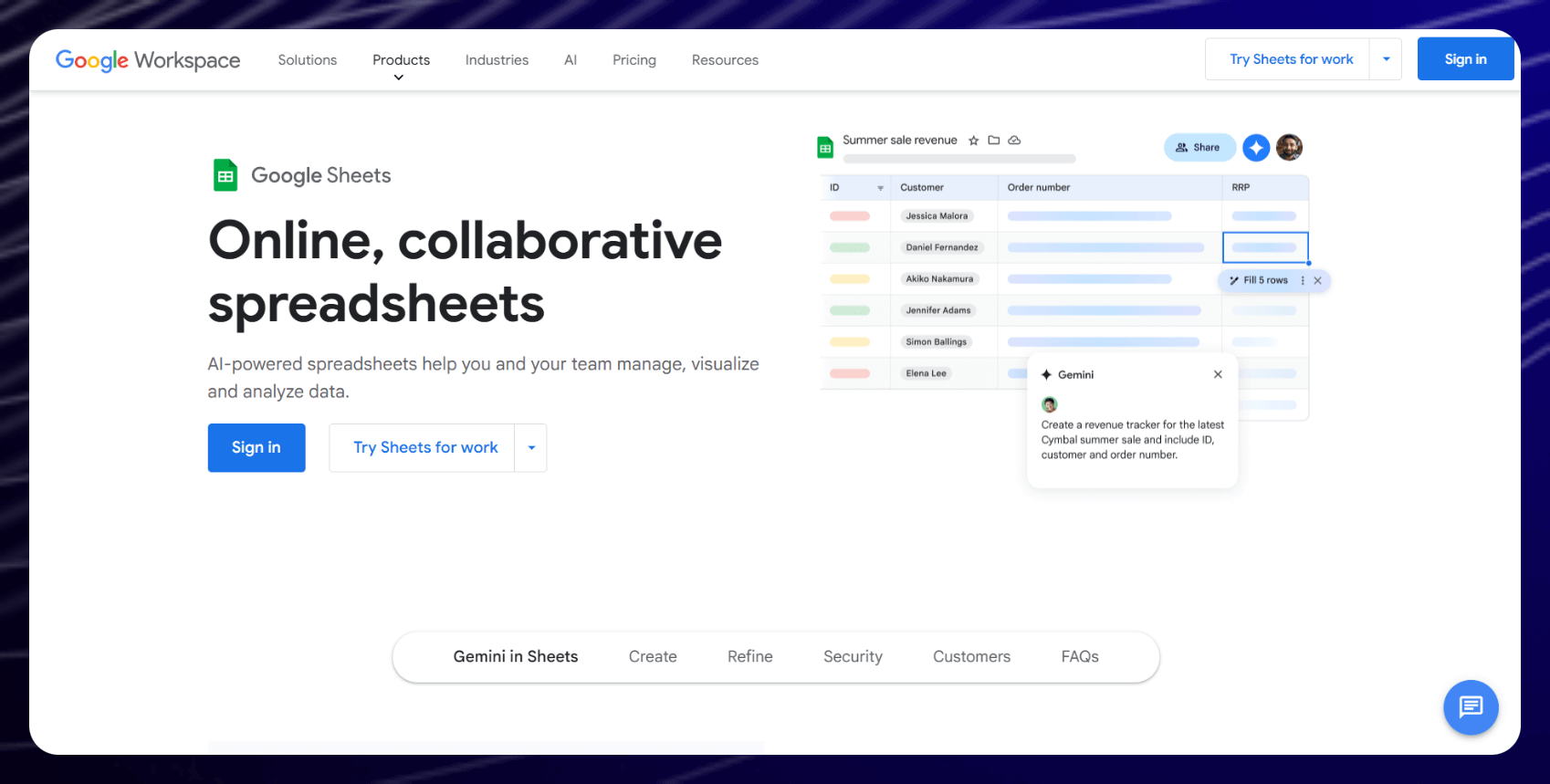Select the Simon Ballings chip
This screenshot has height=784, width=1550.
936,342
